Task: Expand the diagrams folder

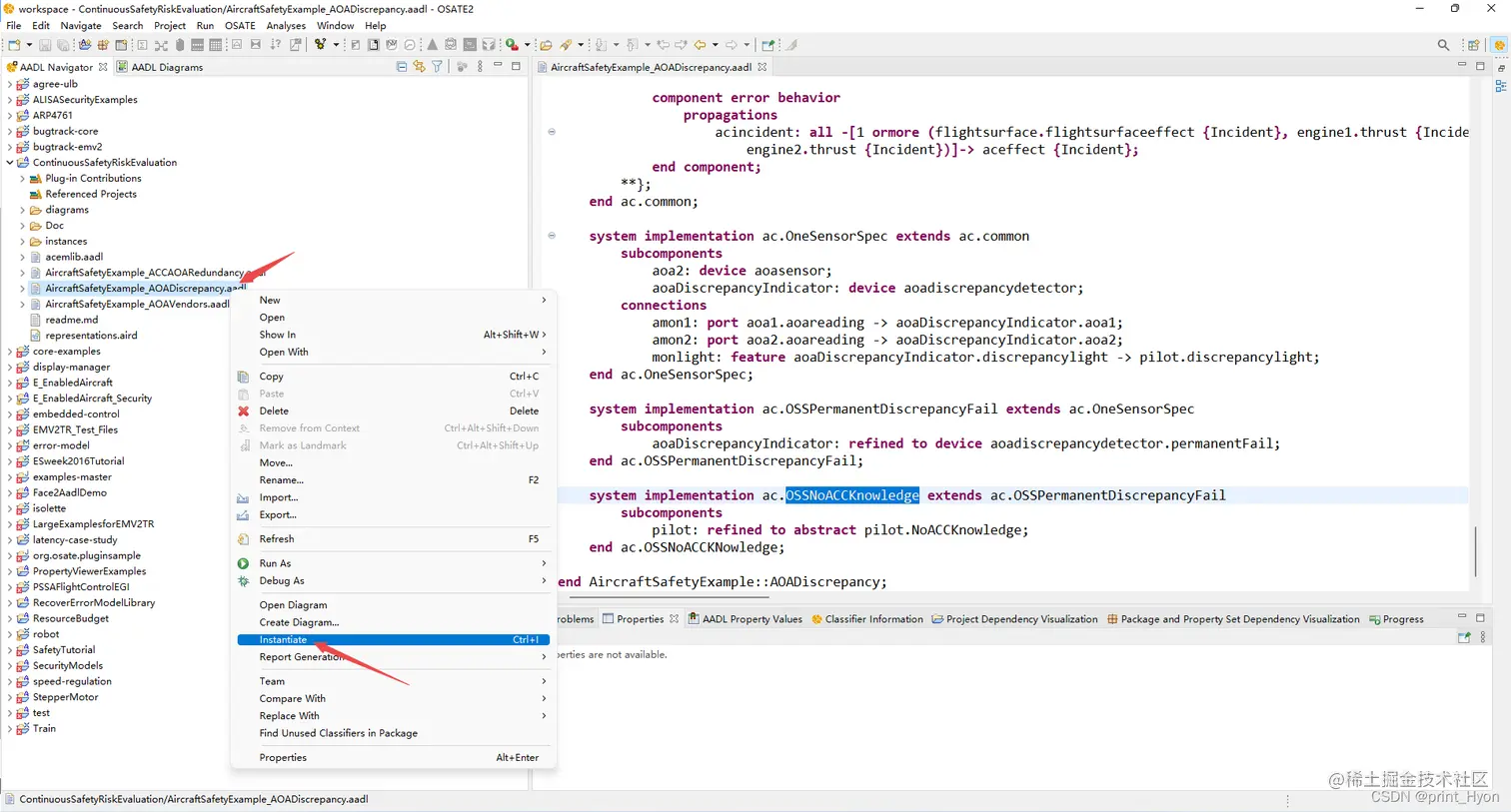Action: 23,210
